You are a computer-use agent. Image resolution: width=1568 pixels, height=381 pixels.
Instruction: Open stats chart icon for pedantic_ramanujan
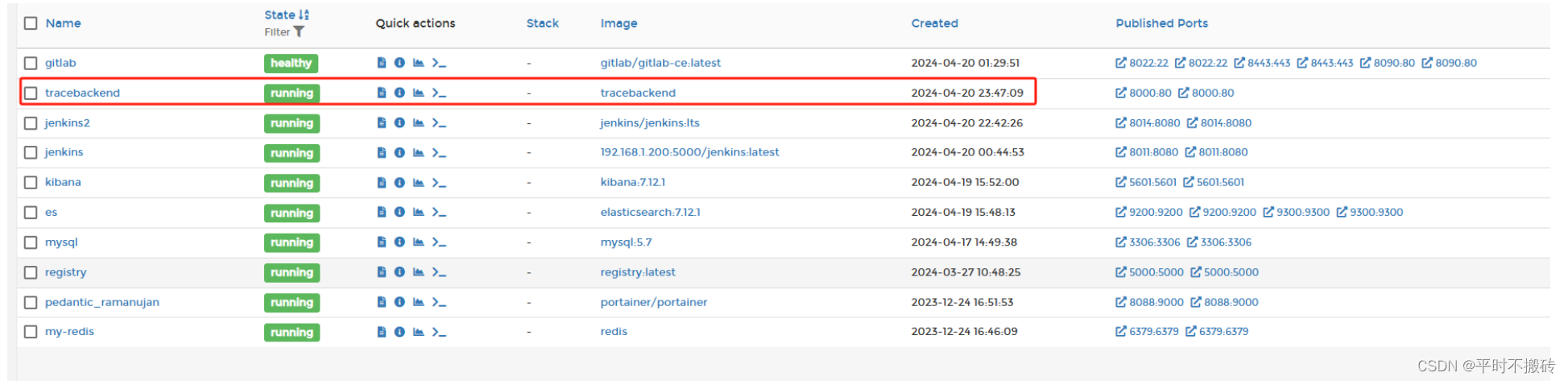pyautogui.click(x=419, y=301)
